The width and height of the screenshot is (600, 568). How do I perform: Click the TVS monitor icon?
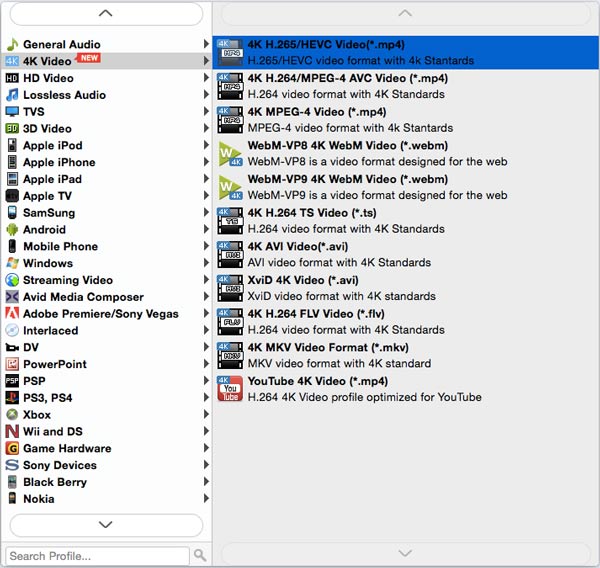pos(12,112)
